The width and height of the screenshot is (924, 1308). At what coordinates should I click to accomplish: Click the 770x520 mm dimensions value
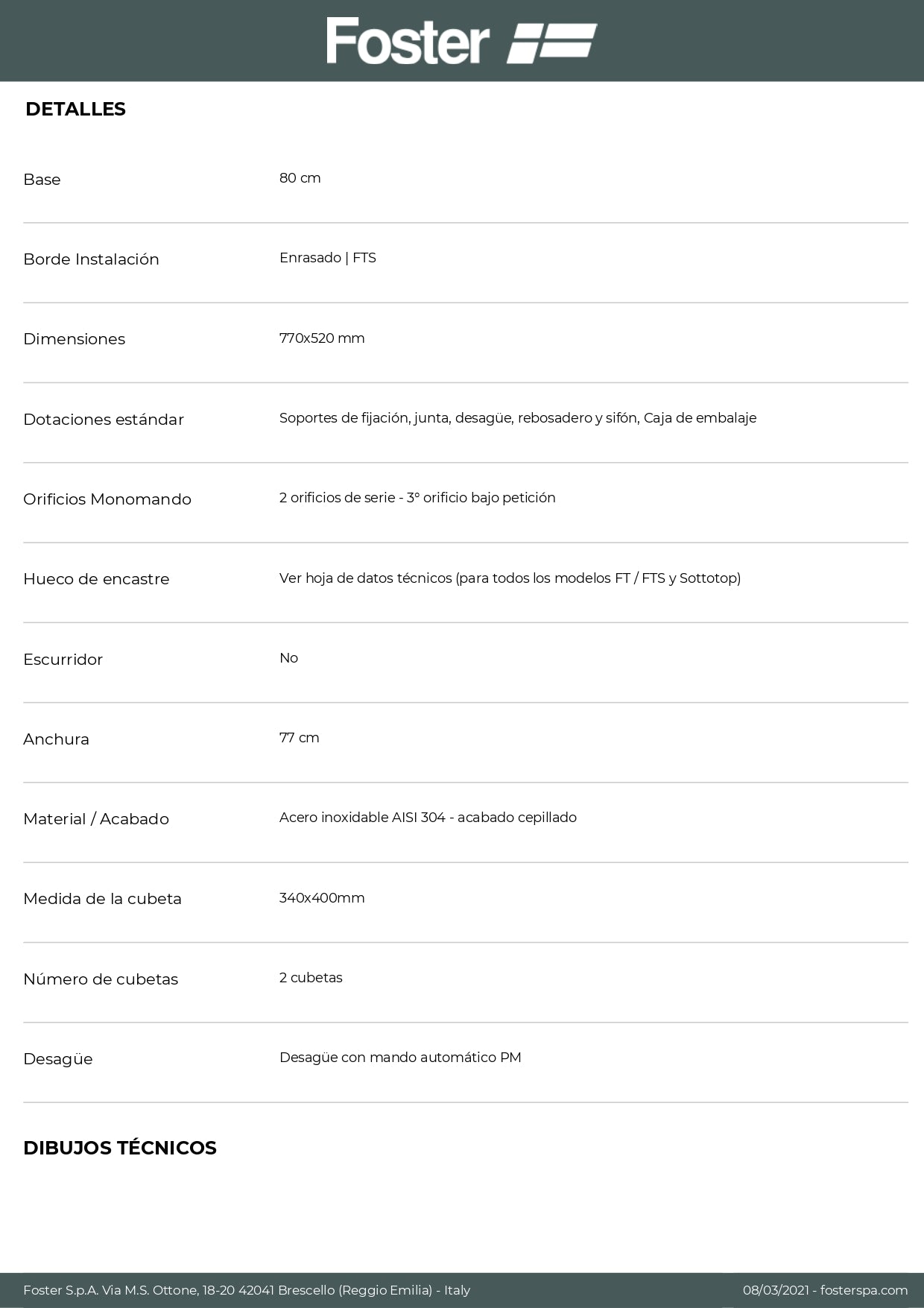pyautogui.click(x=322, y=338)
